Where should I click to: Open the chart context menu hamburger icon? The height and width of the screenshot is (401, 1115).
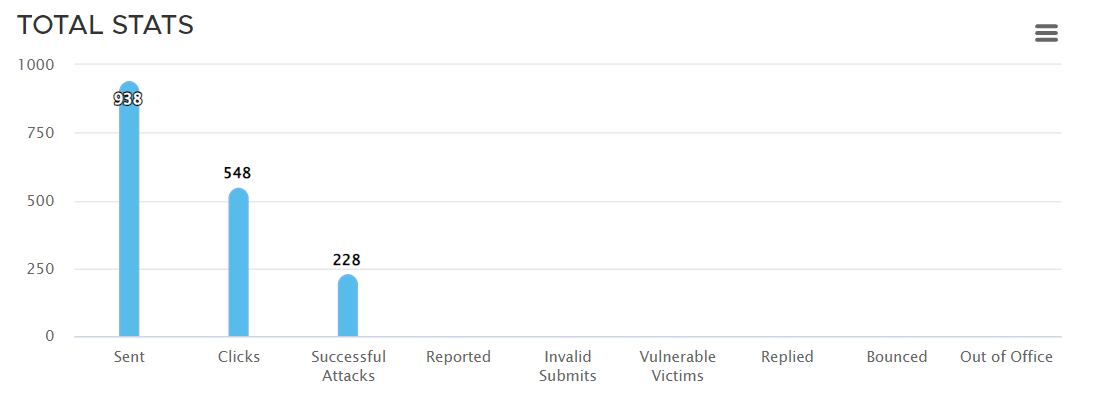coord(1046,33)
